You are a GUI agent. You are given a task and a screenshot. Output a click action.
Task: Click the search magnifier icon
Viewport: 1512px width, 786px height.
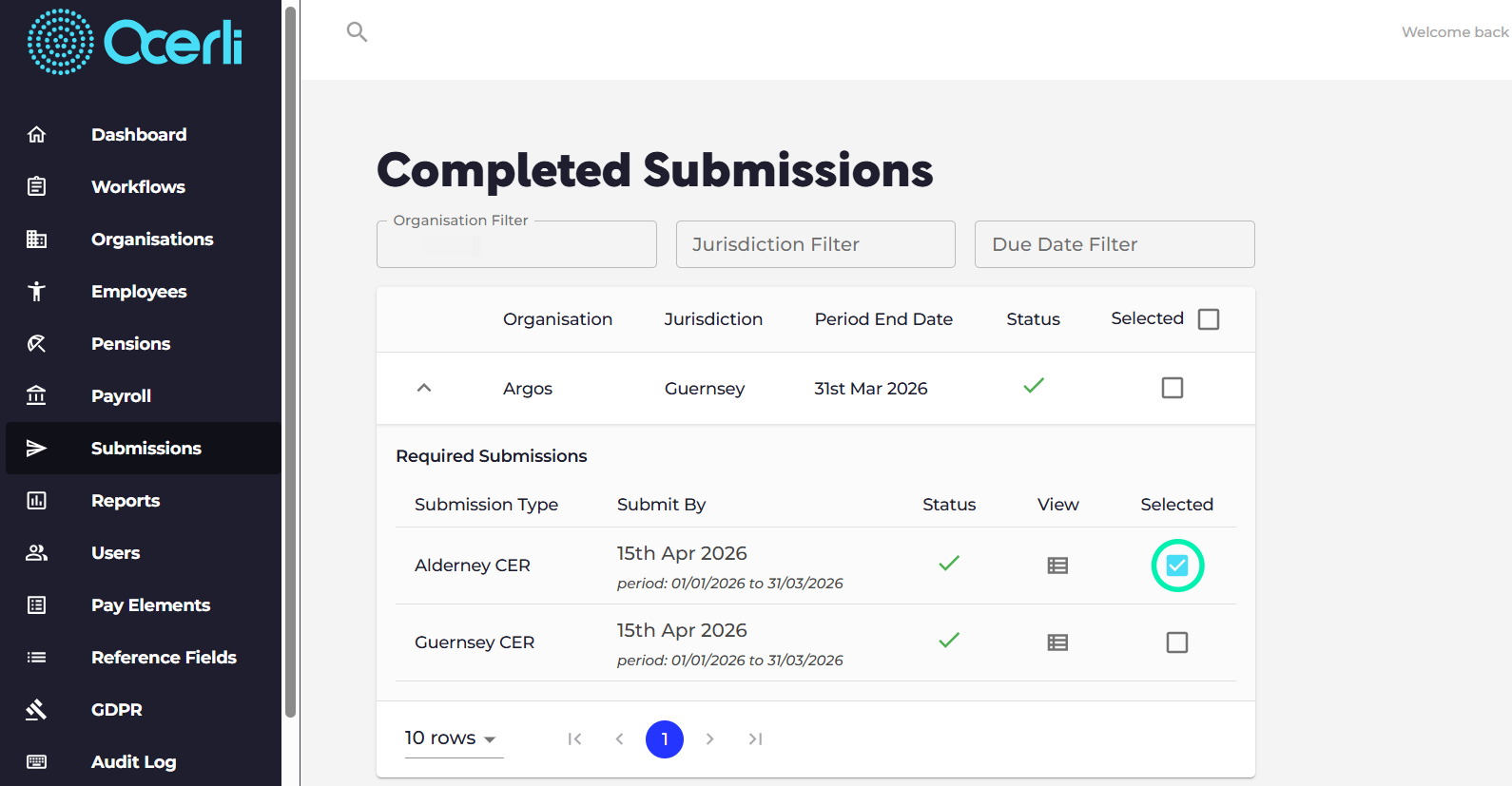pos(357,32)
